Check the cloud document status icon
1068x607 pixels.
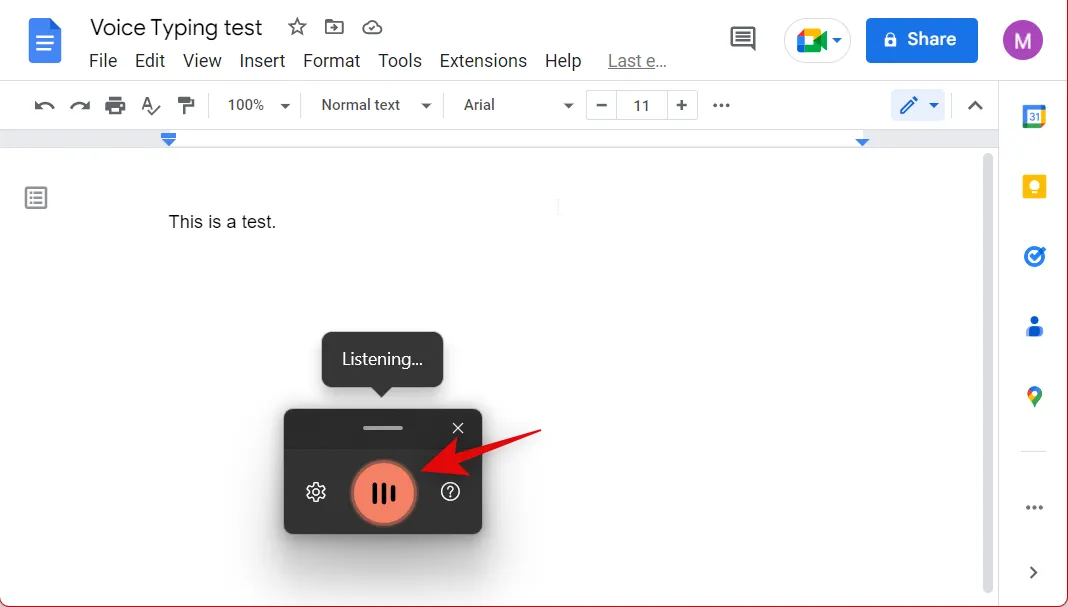click(372, 27)
